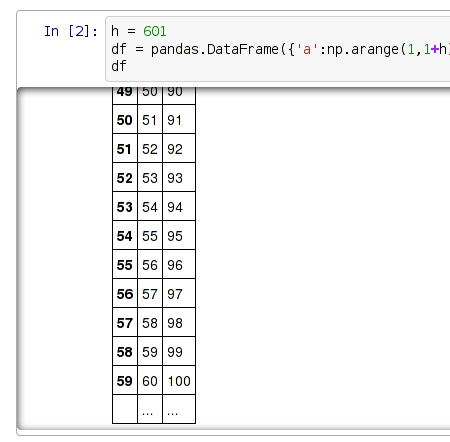Click value 99 in row 58
This screenshot has width=450, height=442.
coord(179,351)
